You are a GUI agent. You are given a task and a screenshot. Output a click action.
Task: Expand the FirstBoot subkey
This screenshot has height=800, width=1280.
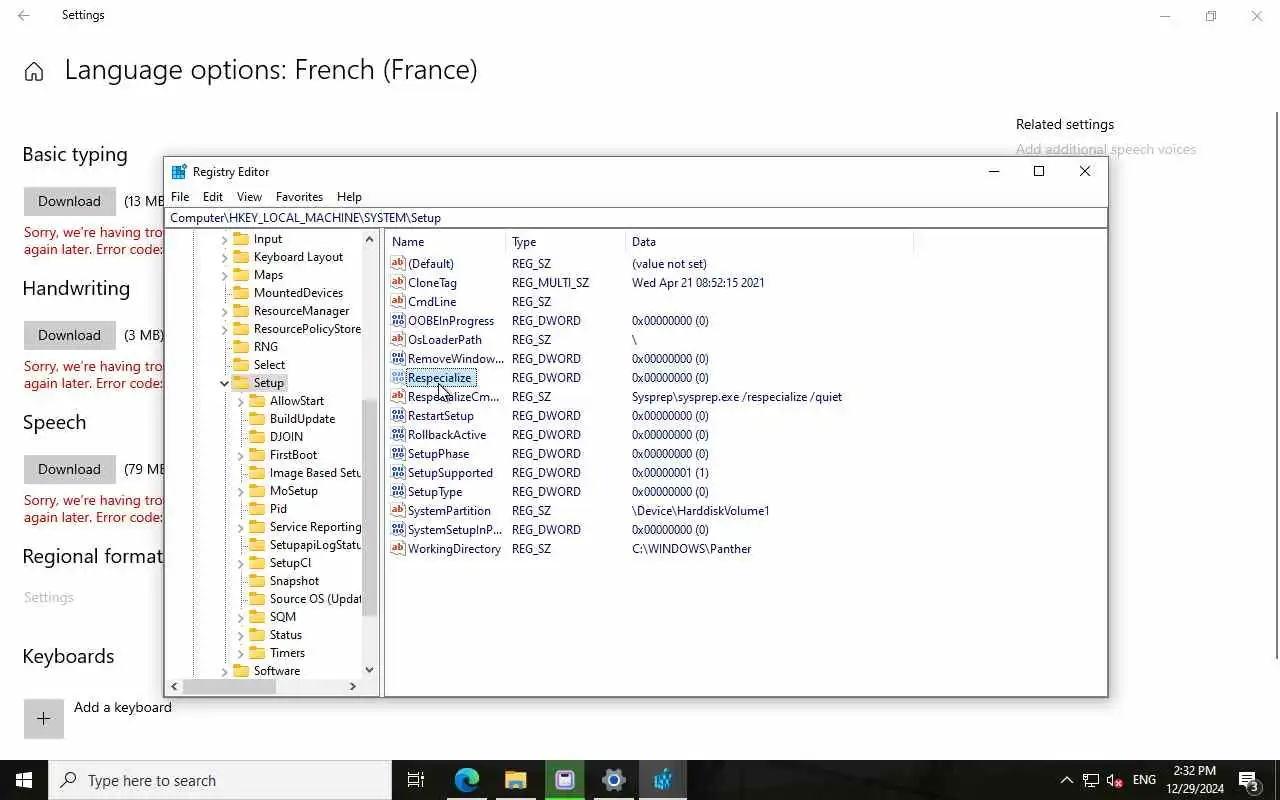click(x=240, y=456)
